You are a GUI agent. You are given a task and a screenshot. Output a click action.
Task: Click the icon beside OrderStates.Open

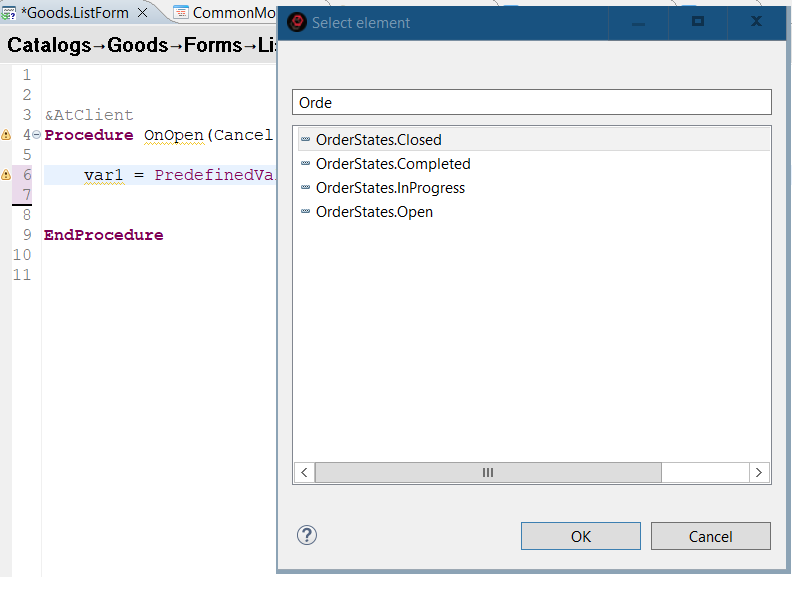305,212
